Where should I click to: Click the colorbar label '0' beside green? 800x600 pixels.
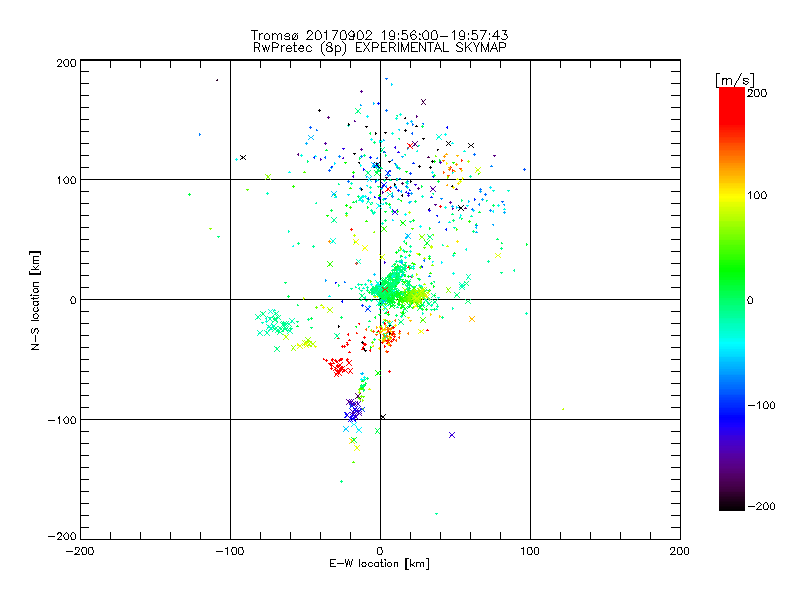750,301
